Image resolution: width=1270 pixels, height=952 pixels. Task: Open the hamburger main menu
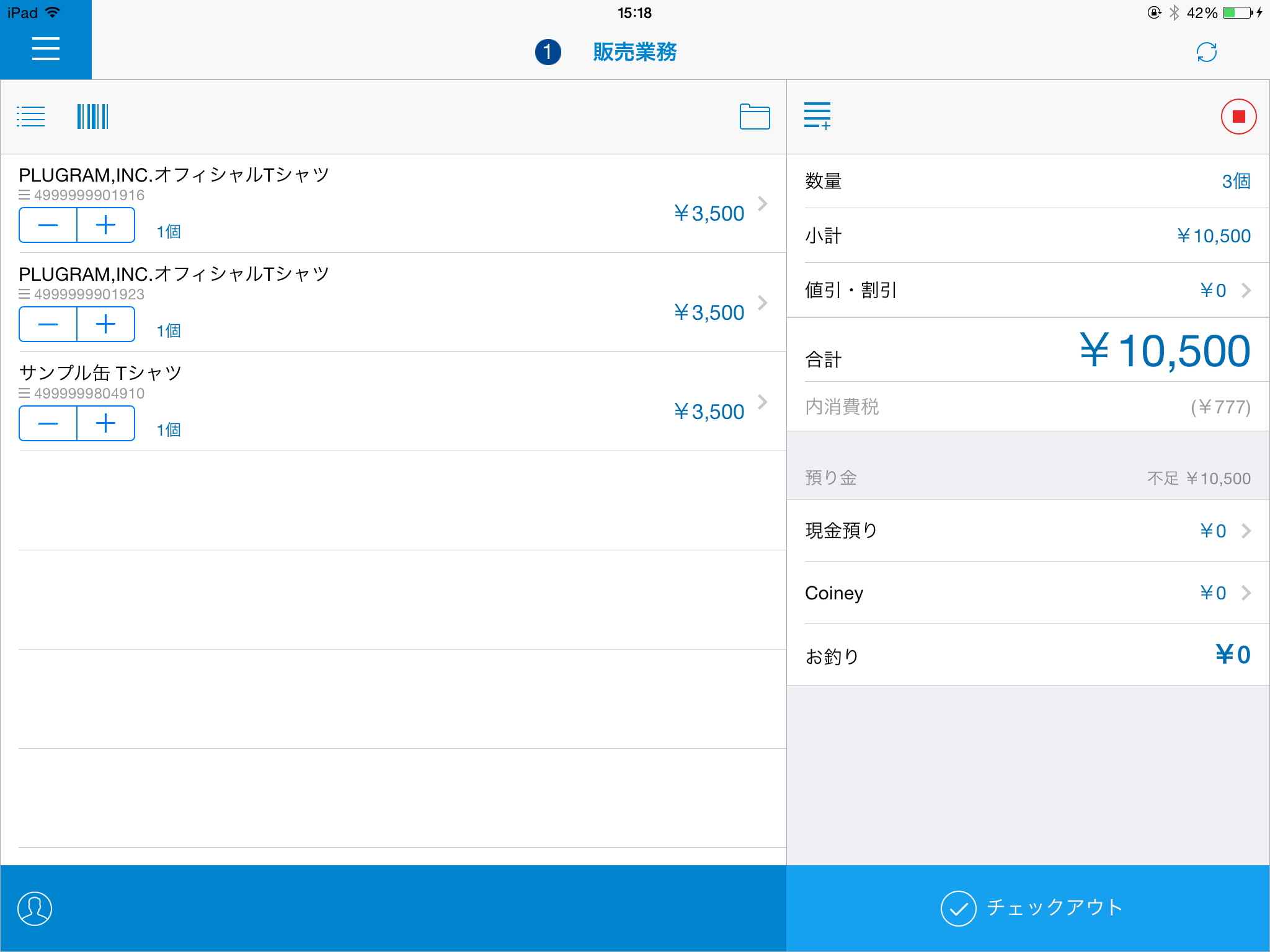point(46,48)
